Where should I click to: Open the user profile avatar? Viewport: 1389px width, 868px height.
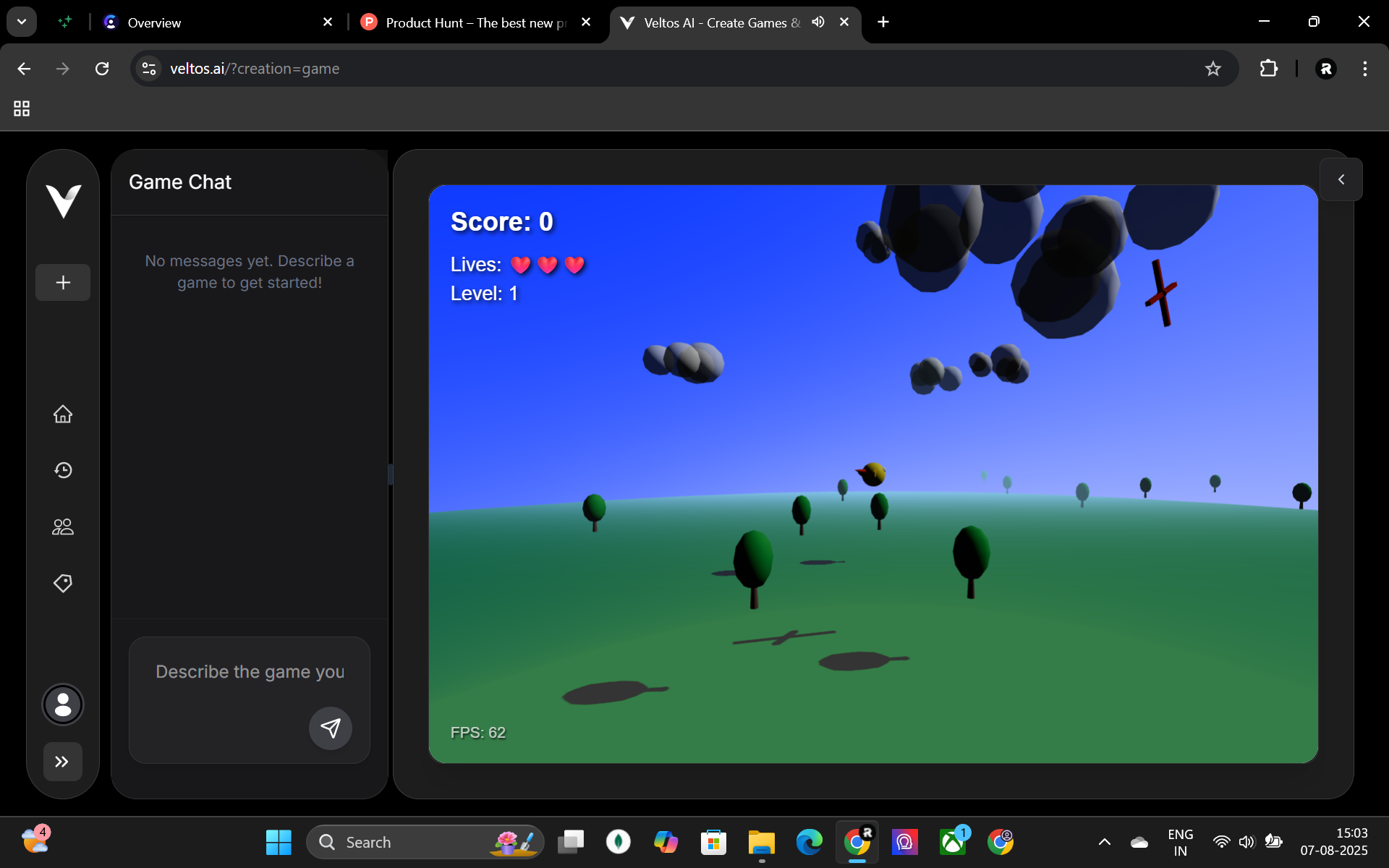63,705
